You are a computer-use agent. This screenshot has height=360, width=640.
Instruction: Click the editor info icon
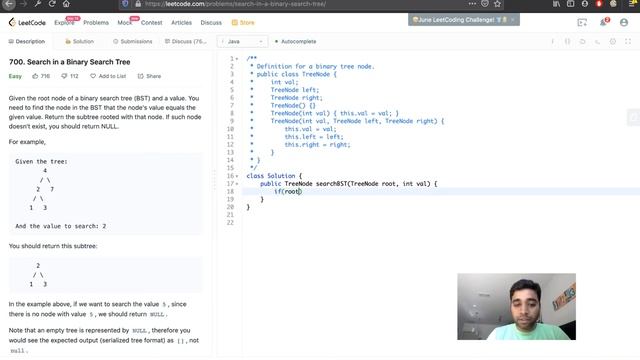coord(553,42)
